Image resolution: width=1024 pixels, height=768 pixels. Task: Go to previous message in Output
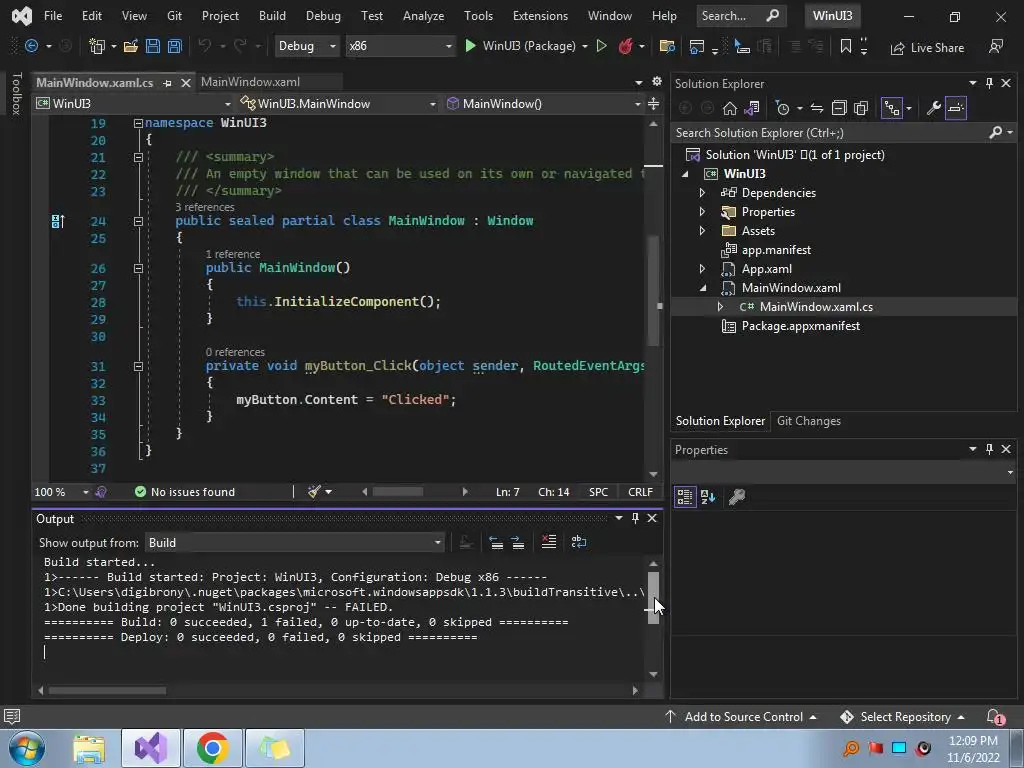click(496, 542)
